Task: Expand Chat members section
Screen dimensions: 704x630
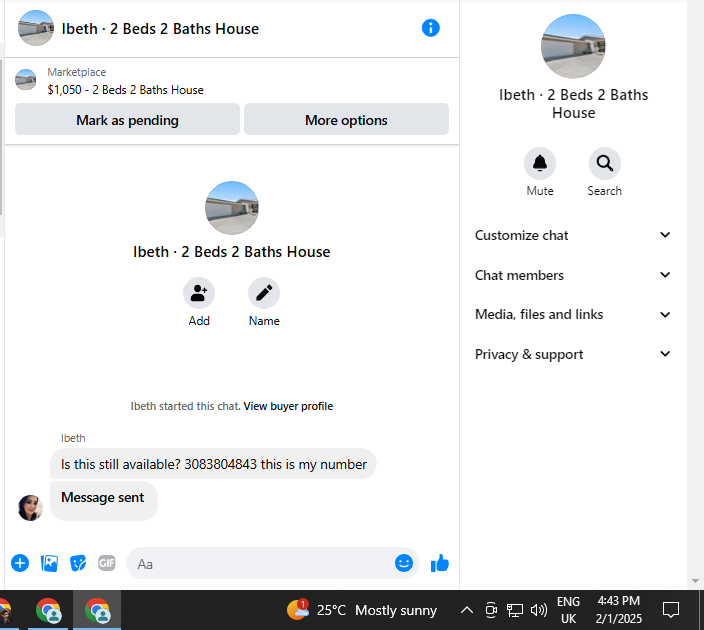Action: click(x=573, y=275)
